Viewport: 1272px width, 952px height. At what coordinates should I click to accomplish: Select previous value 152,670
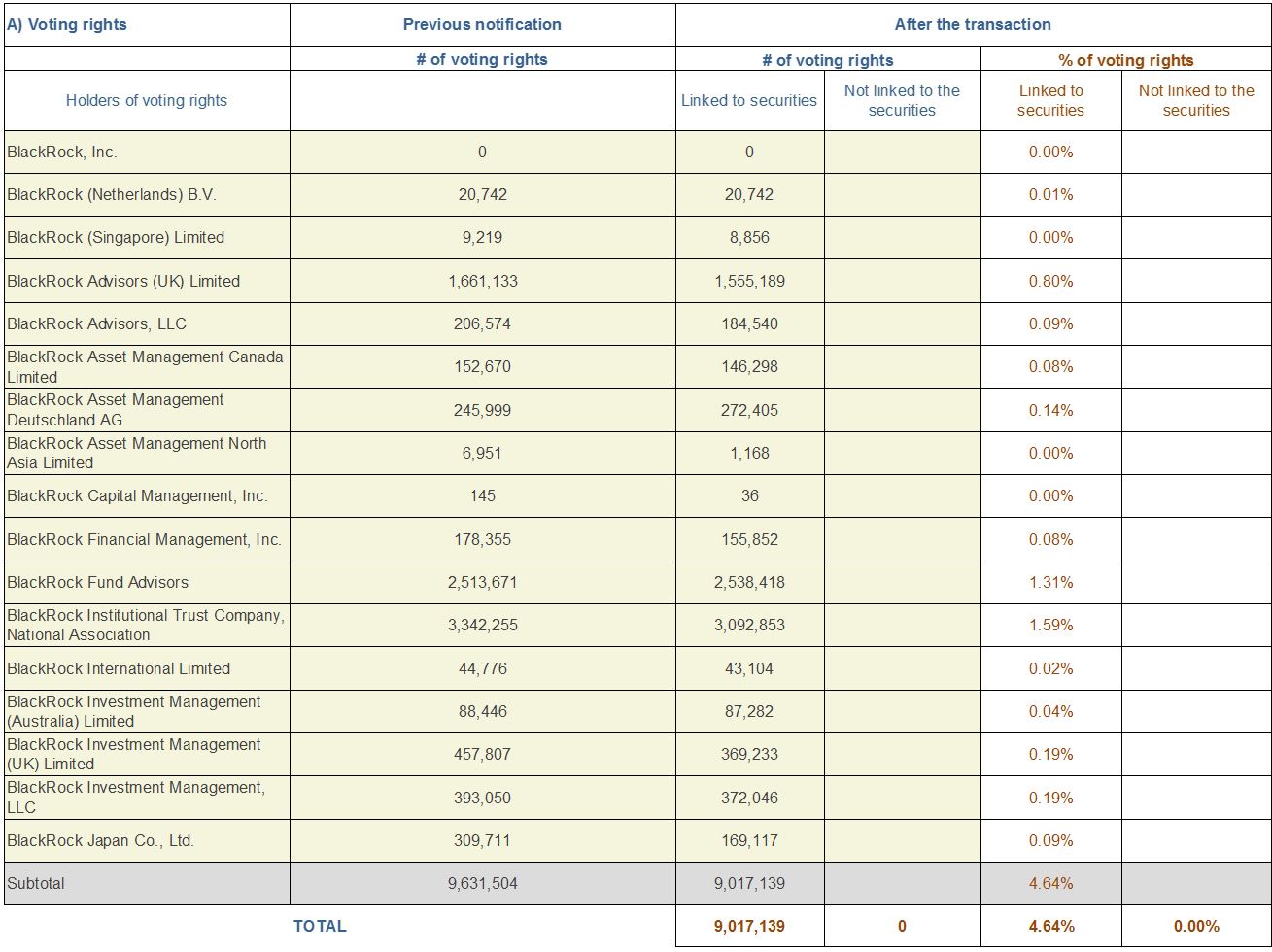click(483, 366)
